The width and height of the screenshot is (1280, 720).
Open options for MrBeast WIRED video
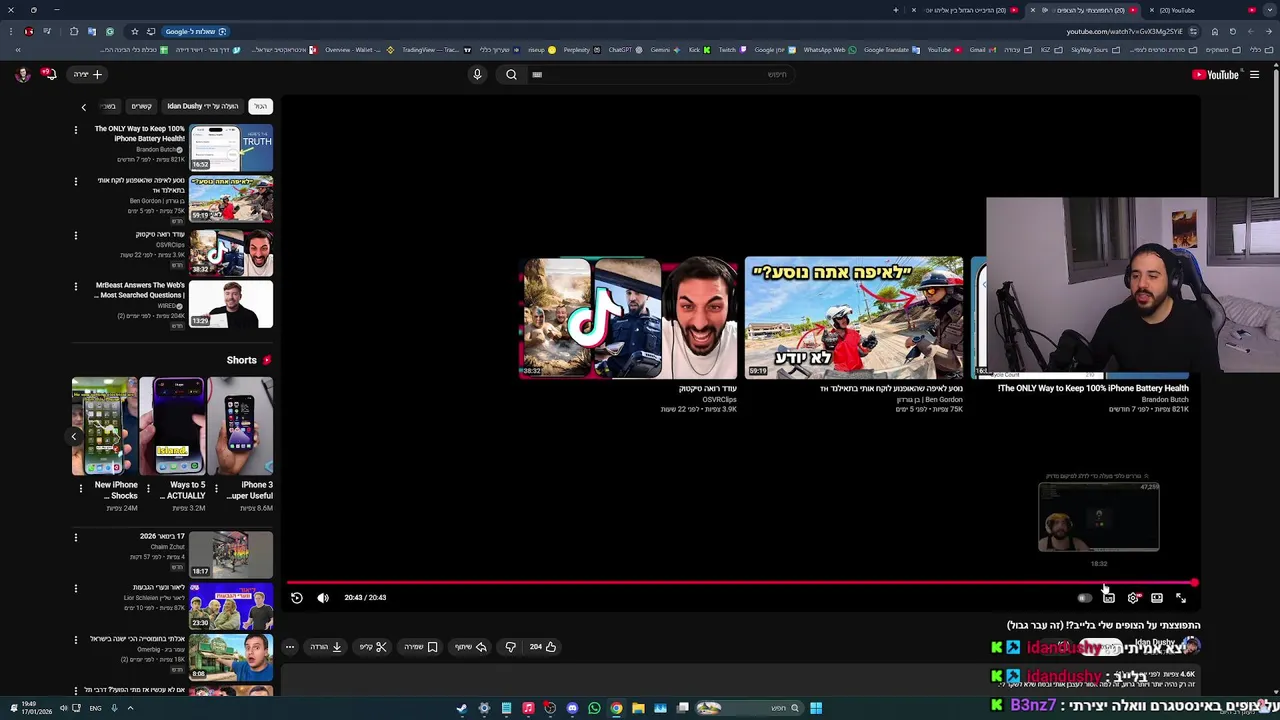pyautogui.click(x=75, y=287)
